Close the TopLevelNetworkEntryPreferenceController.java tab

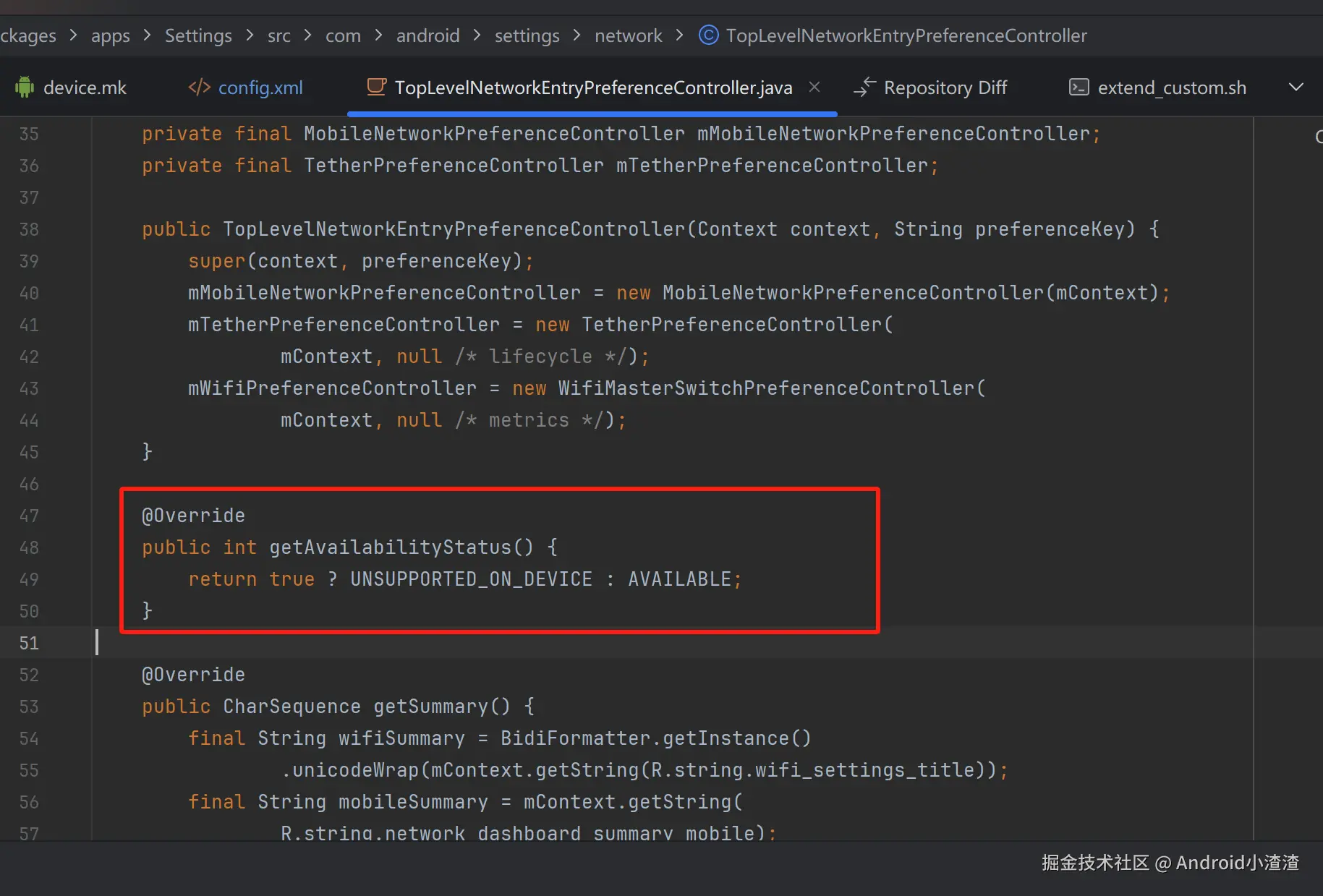tap(814, 88)
